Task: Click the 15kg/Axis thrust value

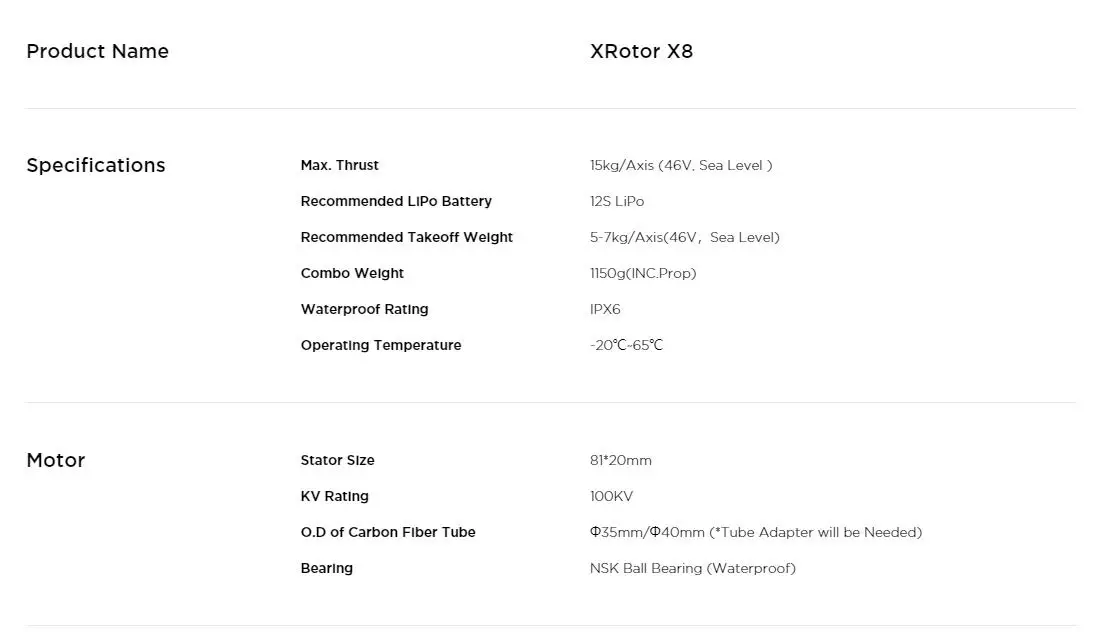Action: 681,165
